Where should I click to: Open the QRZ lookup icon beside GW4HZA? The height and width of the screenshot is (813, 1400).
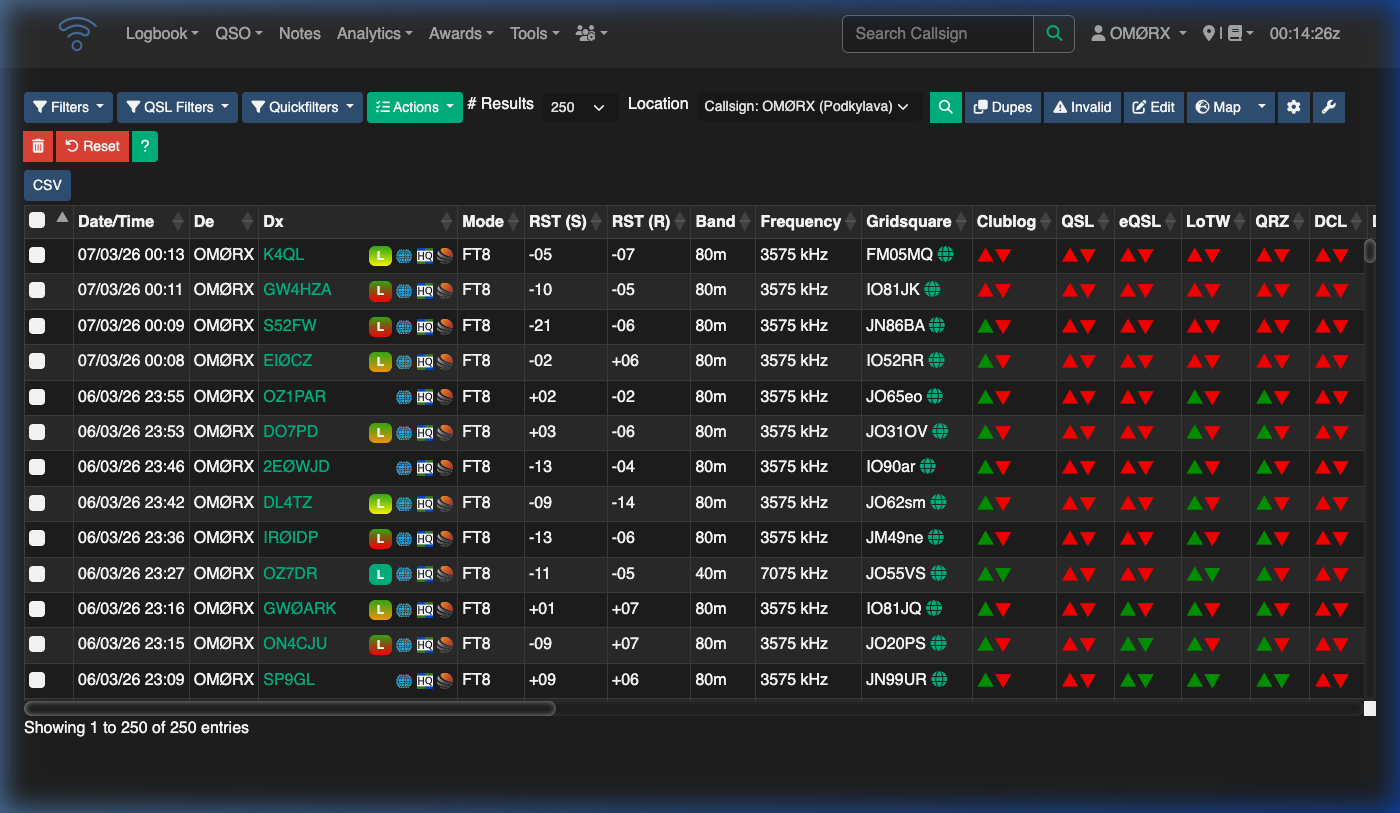[x=445, y=290]
